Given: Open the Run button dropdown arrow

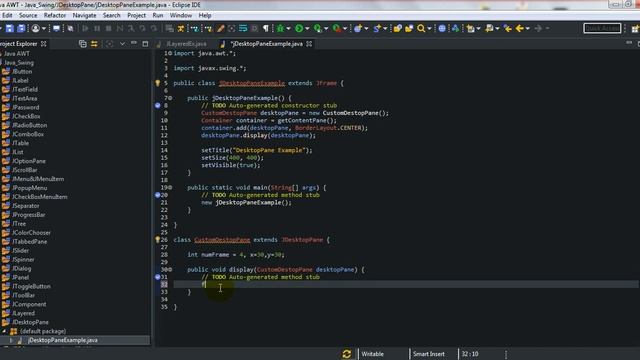Looking at the screenshot, I should pyautogui.click(x=307, y=28).
